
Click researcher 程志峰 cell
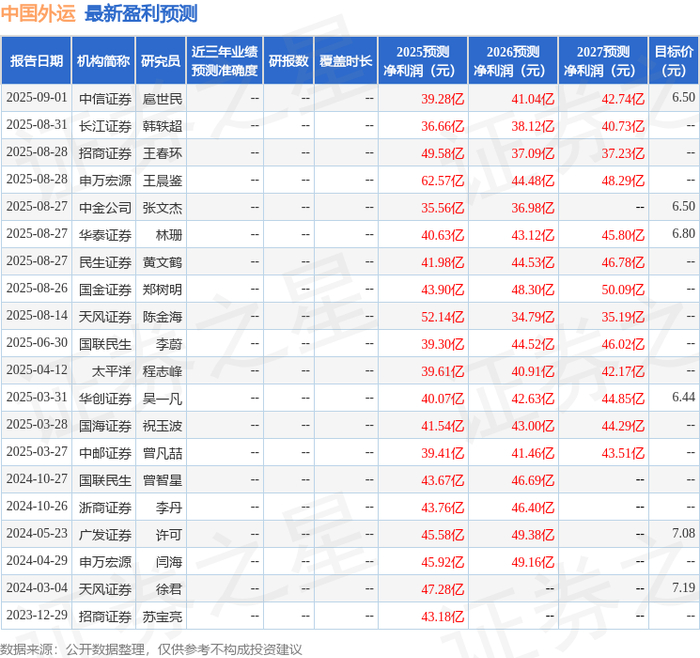[162, 371]
